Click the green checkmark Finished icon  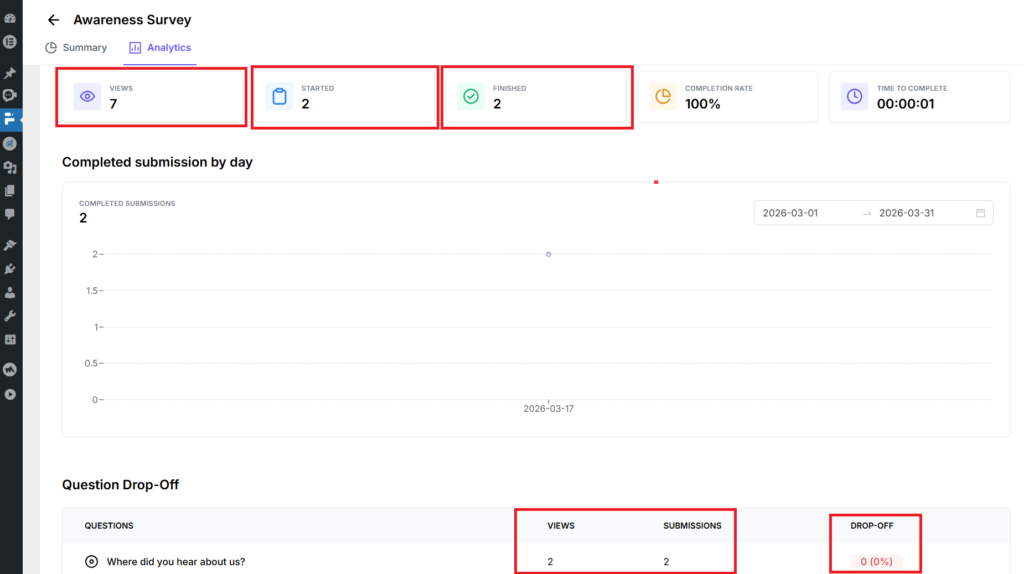coord(471,97)
